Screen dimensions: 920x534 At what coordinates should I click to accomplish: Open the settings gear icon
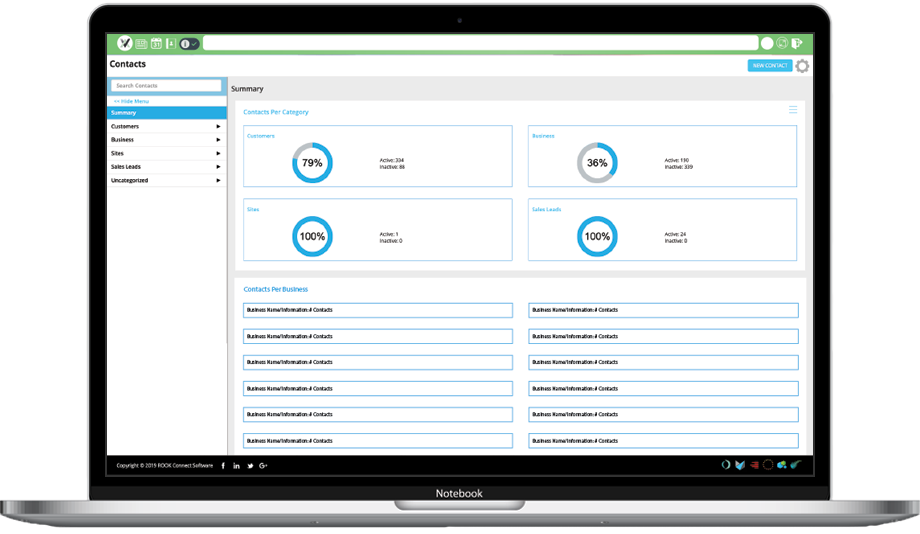pos(802,66)
